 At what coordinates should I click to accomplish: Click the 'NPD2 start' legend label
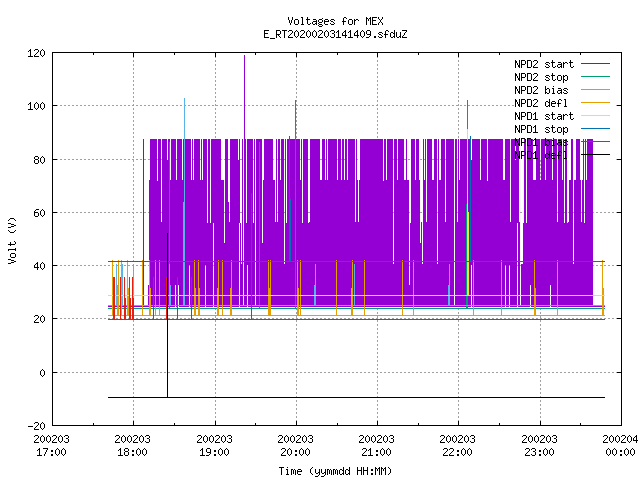click(x=544, y=64)
